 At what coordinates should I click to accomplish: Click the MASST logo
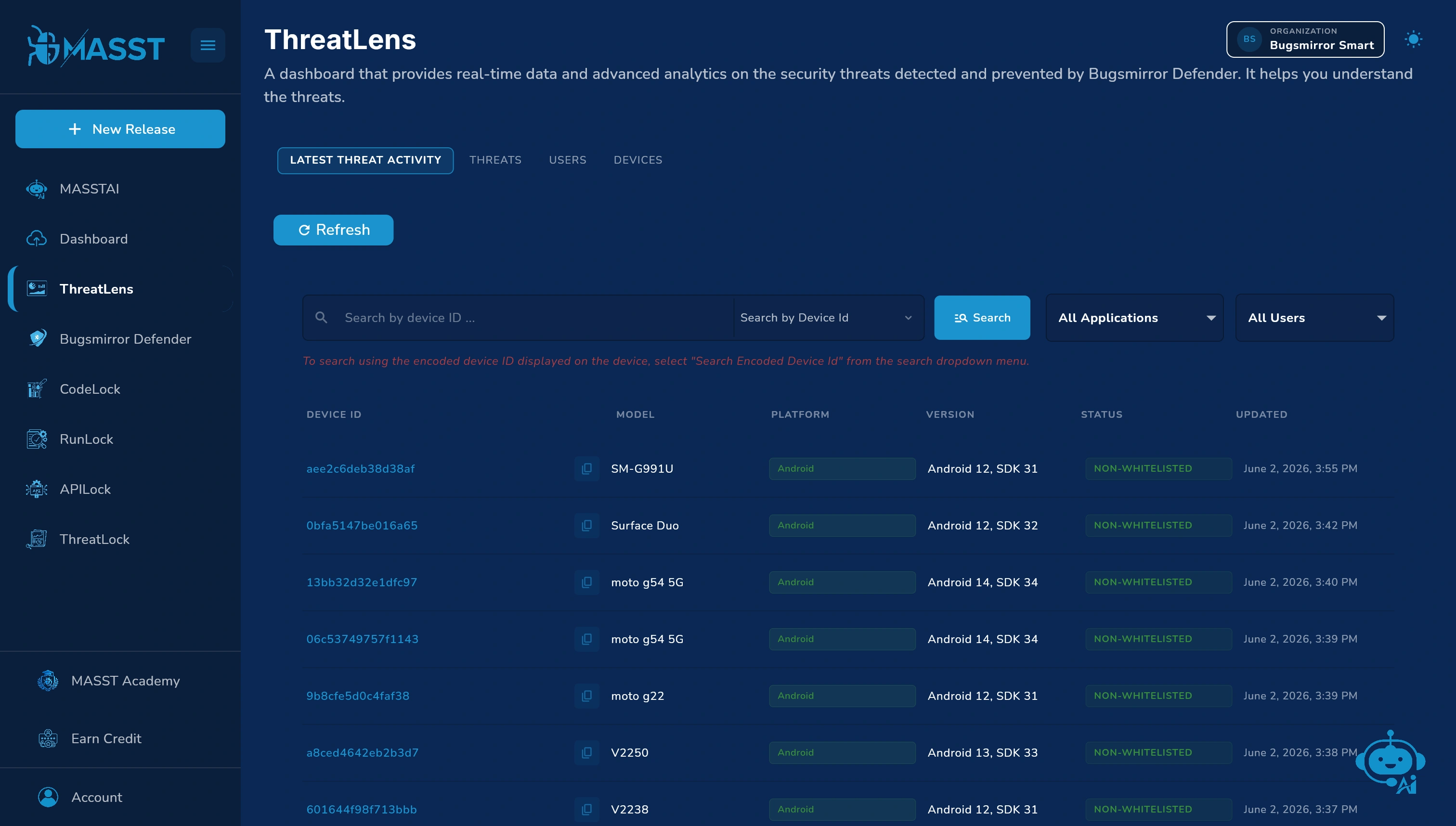click(96, 46)
